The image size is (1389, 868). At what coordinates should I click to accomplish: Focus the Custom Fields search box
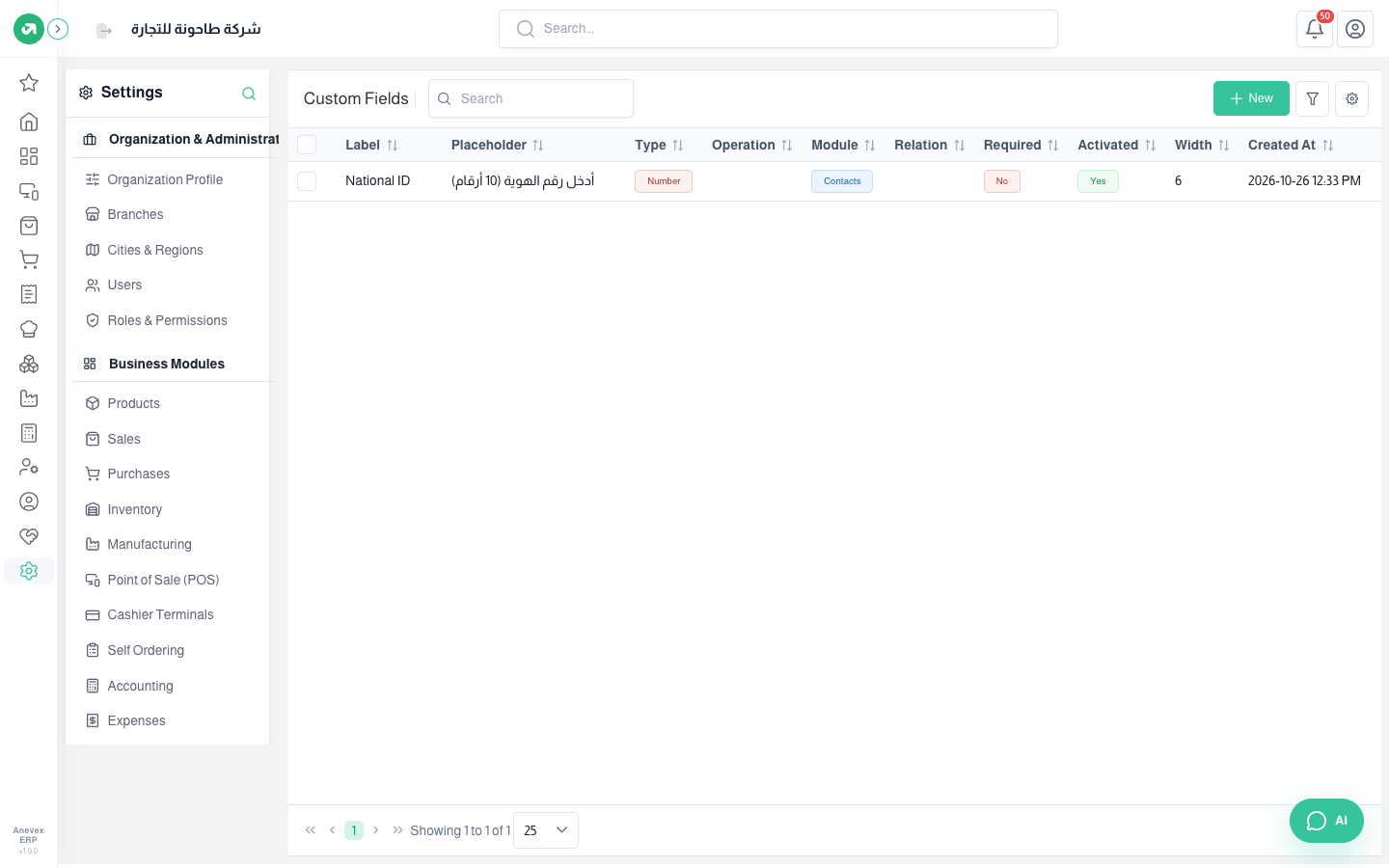[x=531, y=98]
